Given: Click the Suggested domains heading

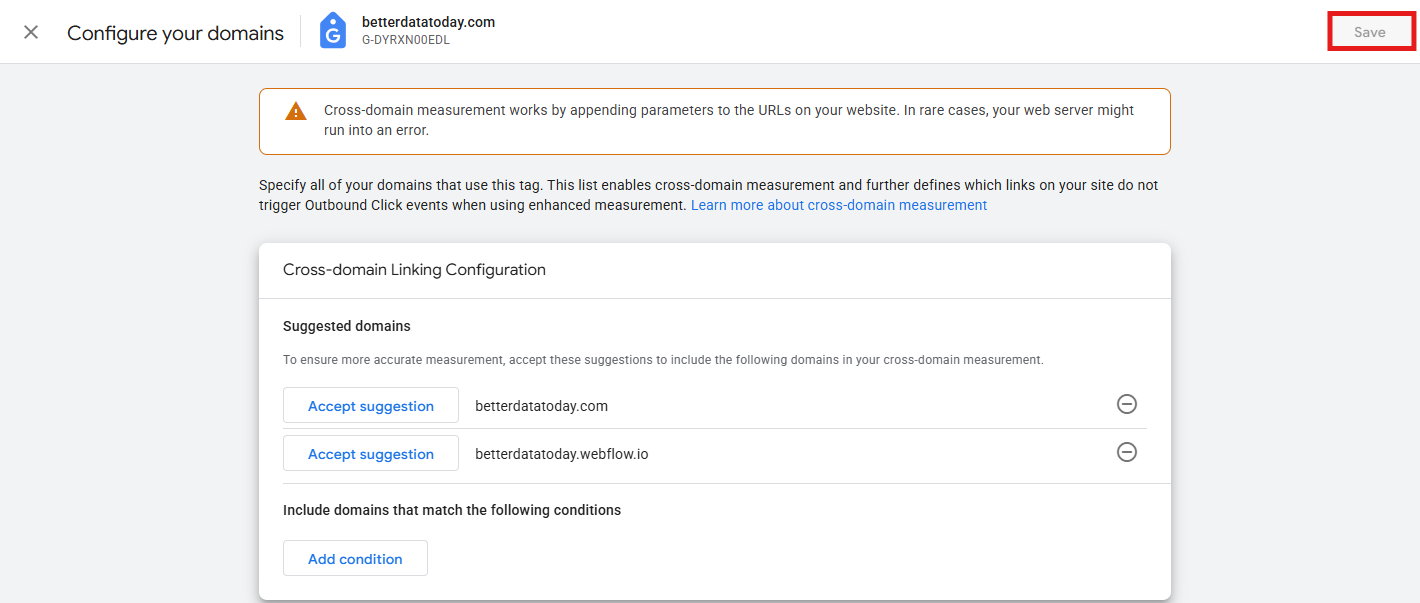Looking at the screenshot, I should click(347, 326).
